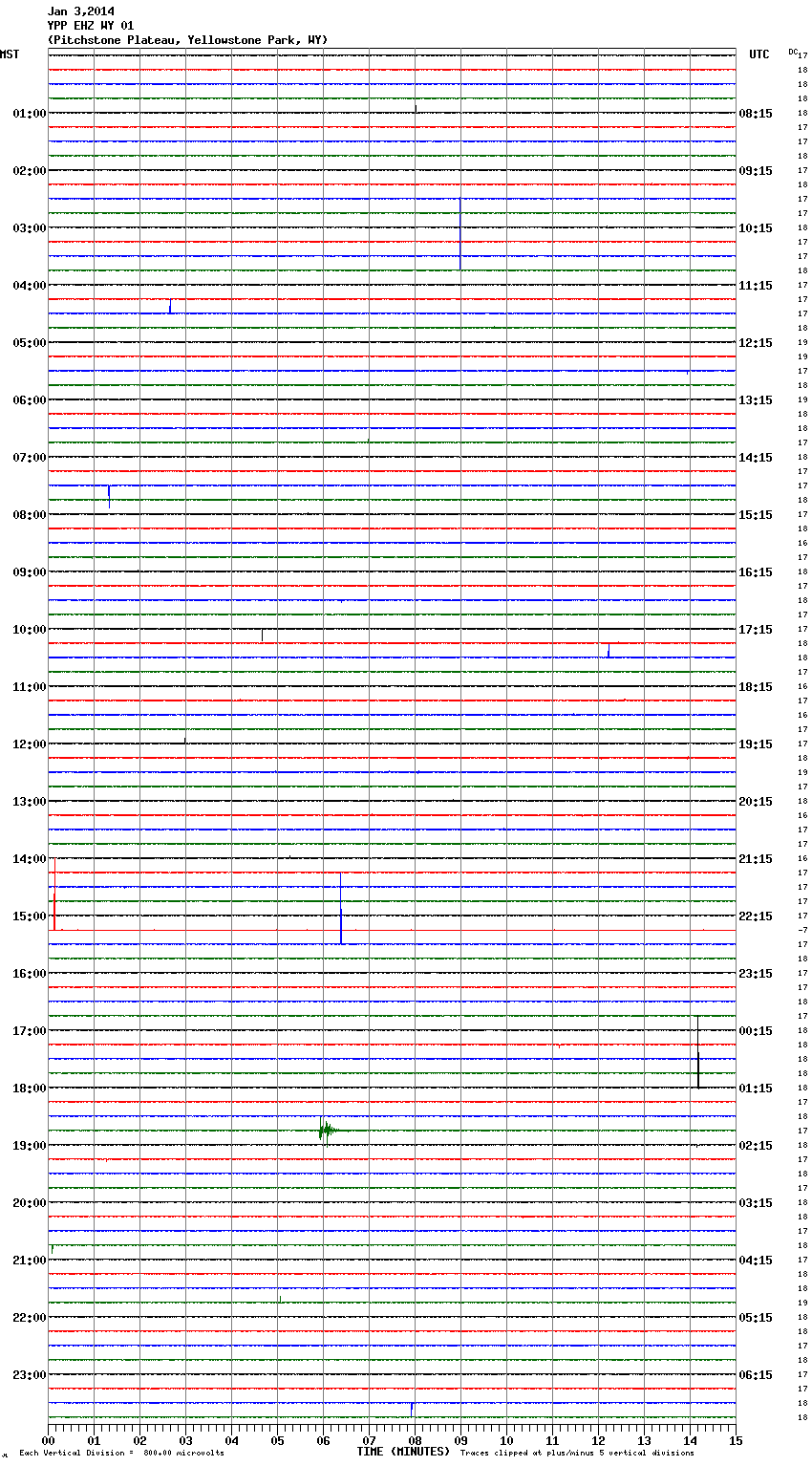Click the "(Pitchstone Plateau, Yellowstone Park, WY)" title

click(187, 40)
